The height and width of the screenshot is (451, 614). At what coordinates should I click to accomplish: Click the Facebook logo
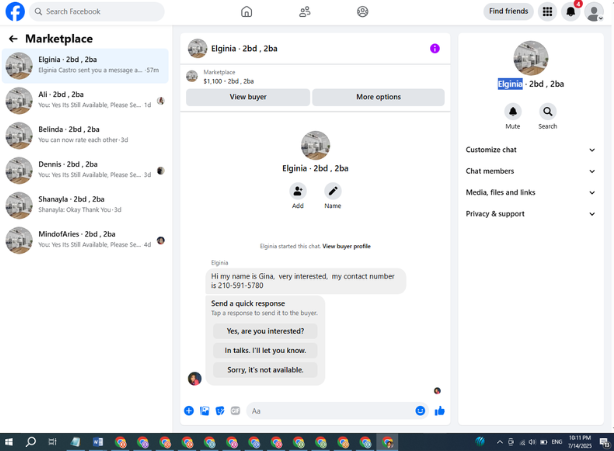[x=15, y=11]
